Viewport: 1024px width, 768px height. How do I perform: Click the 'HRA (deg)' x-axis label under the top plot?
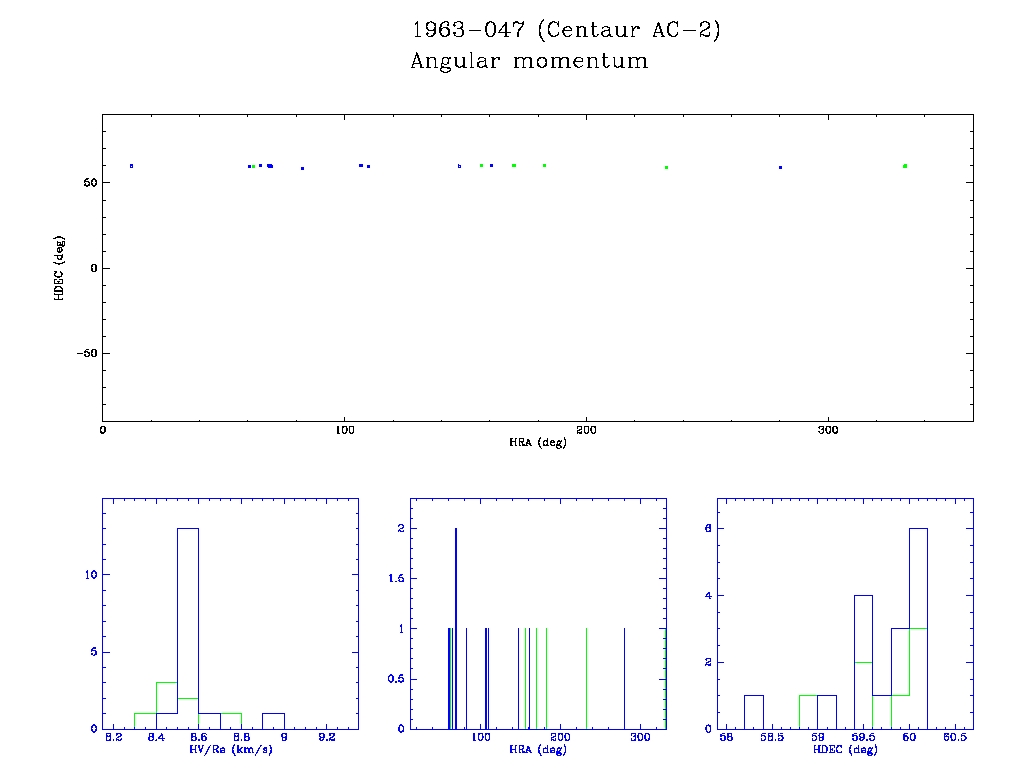[x=537, y=443]
